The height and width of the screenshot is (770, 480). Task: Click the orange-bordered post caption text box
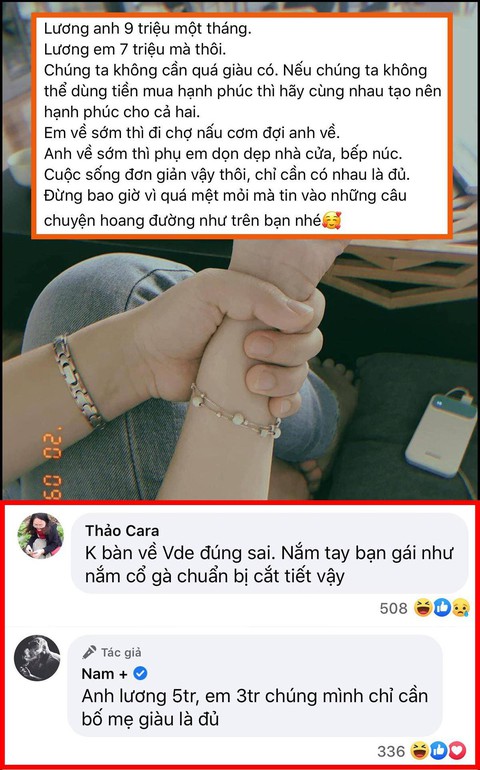[x=242, y=126]
